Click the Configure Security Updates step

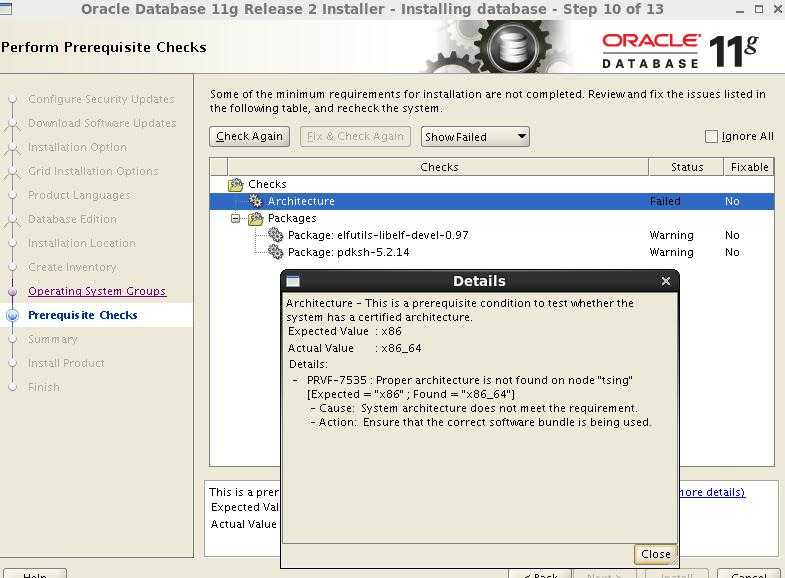pos(101,99)
